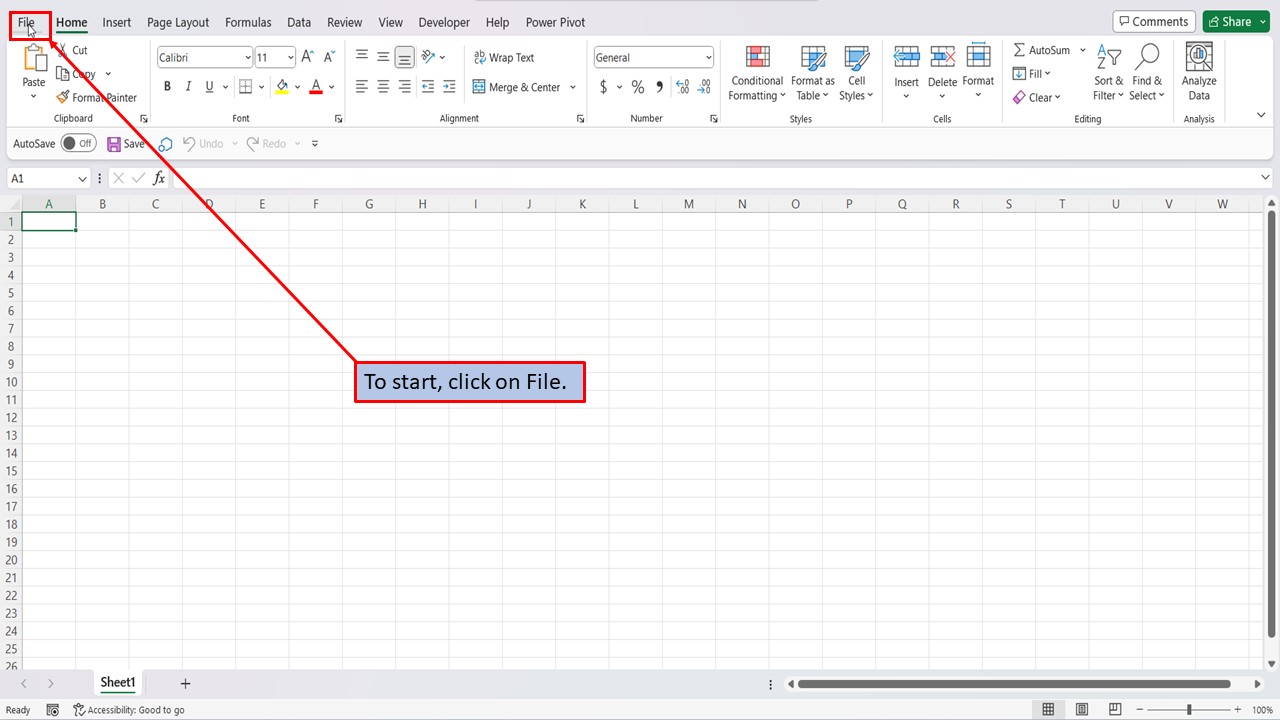The width and height of the screenshot is (1280, 720).
Task: Toggle Wrap Text
Action: pyautogui.click(x=504, y=57)
